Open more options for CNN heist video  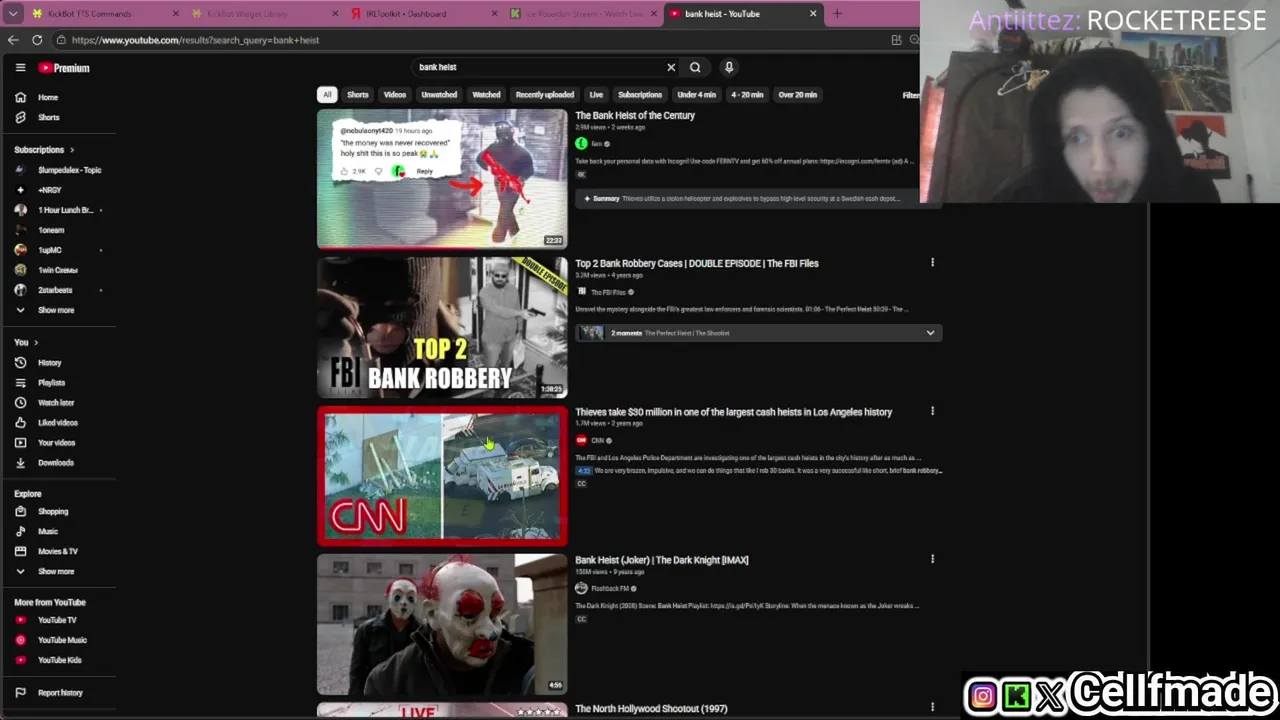coord(932,411)
